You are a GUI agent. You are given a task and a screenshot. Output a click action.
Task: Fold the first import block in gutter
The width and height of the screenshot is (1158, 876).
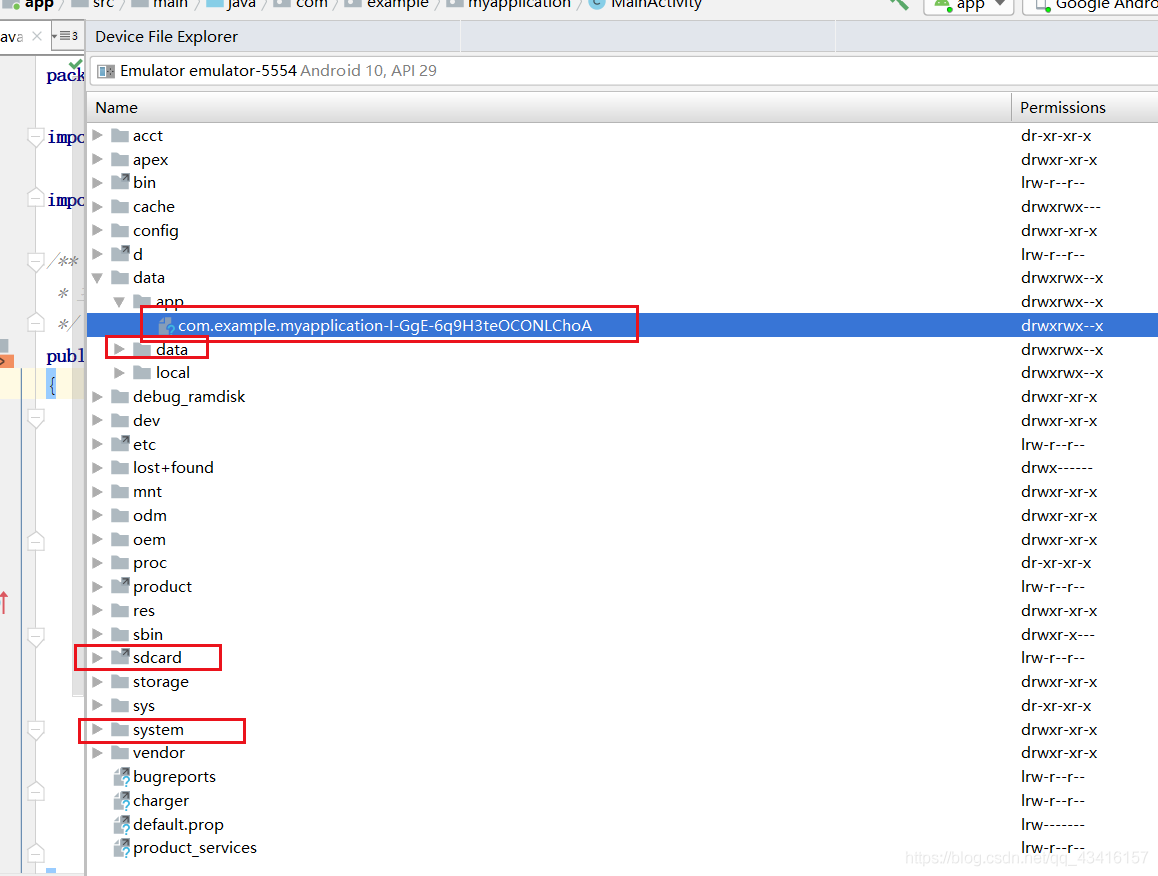[x=35, y=137]
